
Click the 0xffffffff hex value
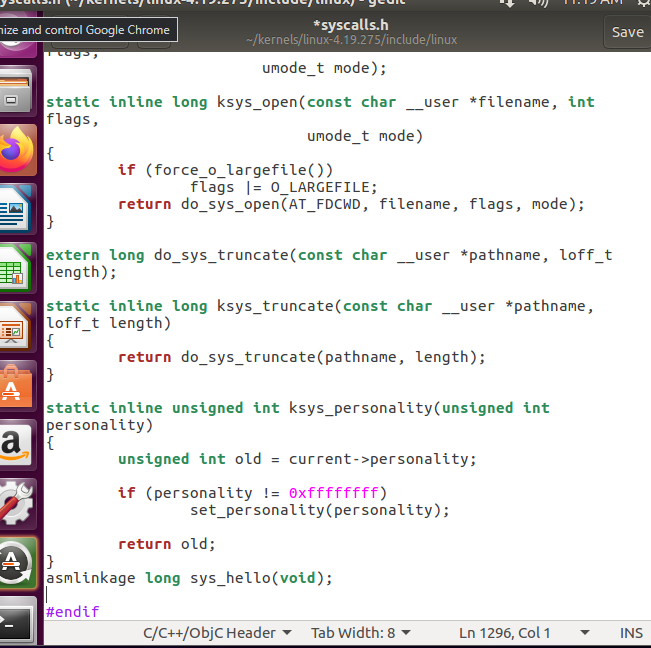pyautogui.click(x=333, y=493)
